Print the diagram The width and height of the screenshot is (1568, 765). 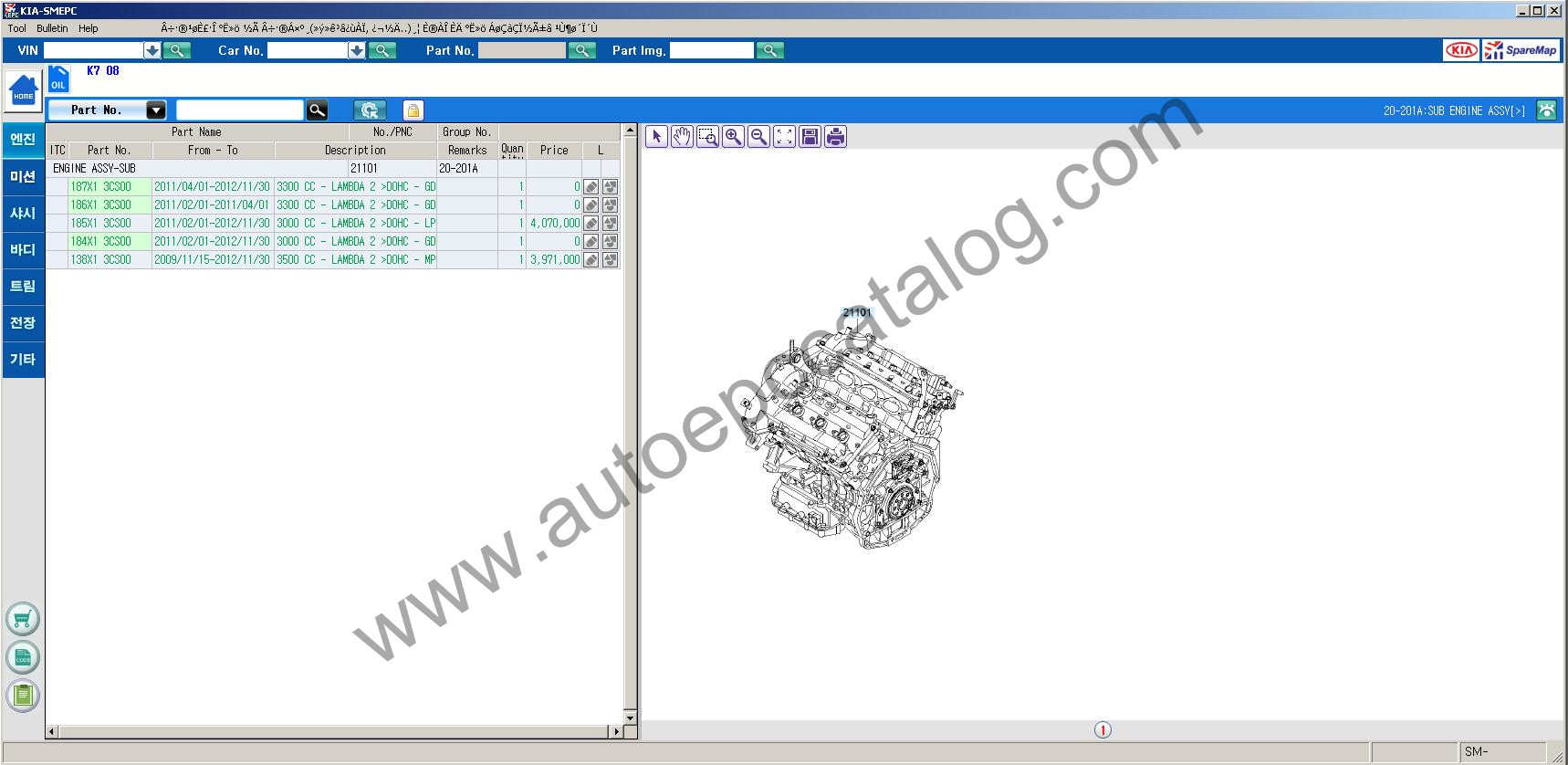tap(835, 137)
